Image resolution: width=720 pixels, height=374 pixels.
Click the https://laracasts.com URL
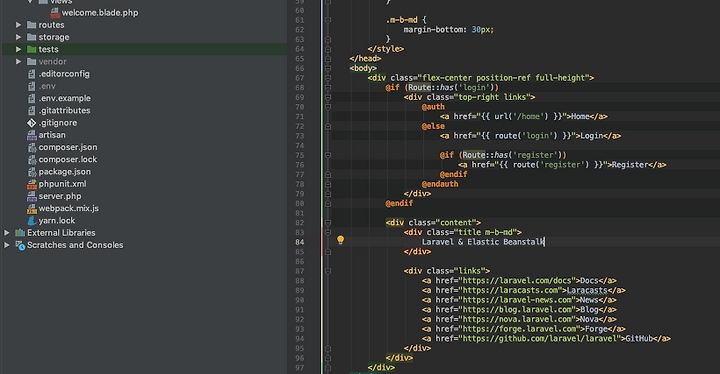pyautogui.click(x=510, y=290)
